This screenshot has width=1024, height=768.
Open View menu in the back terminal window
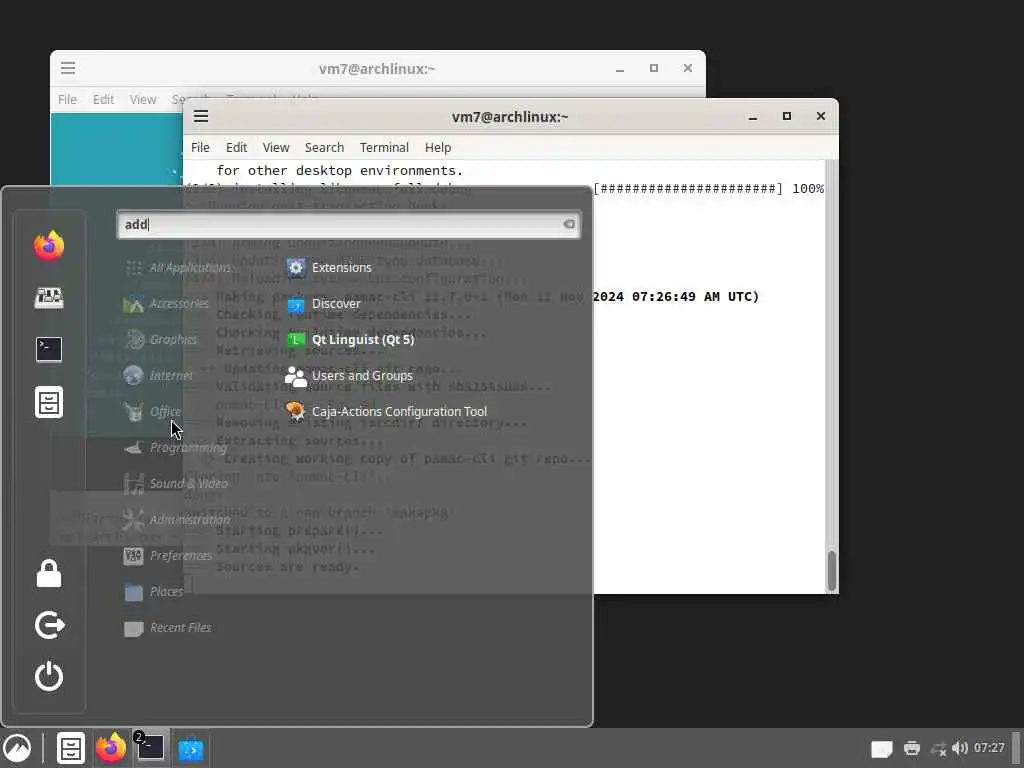pos(142,99)
